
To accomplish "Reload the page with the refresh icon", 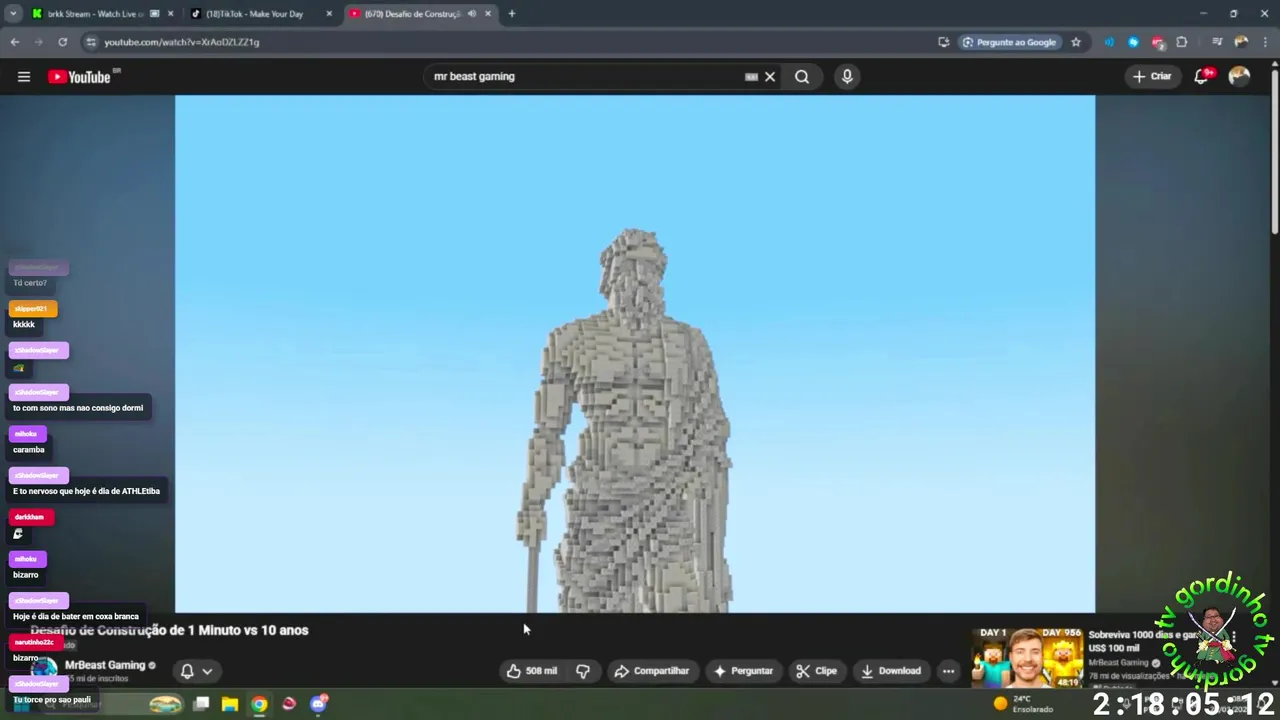I will coord(62,42).
